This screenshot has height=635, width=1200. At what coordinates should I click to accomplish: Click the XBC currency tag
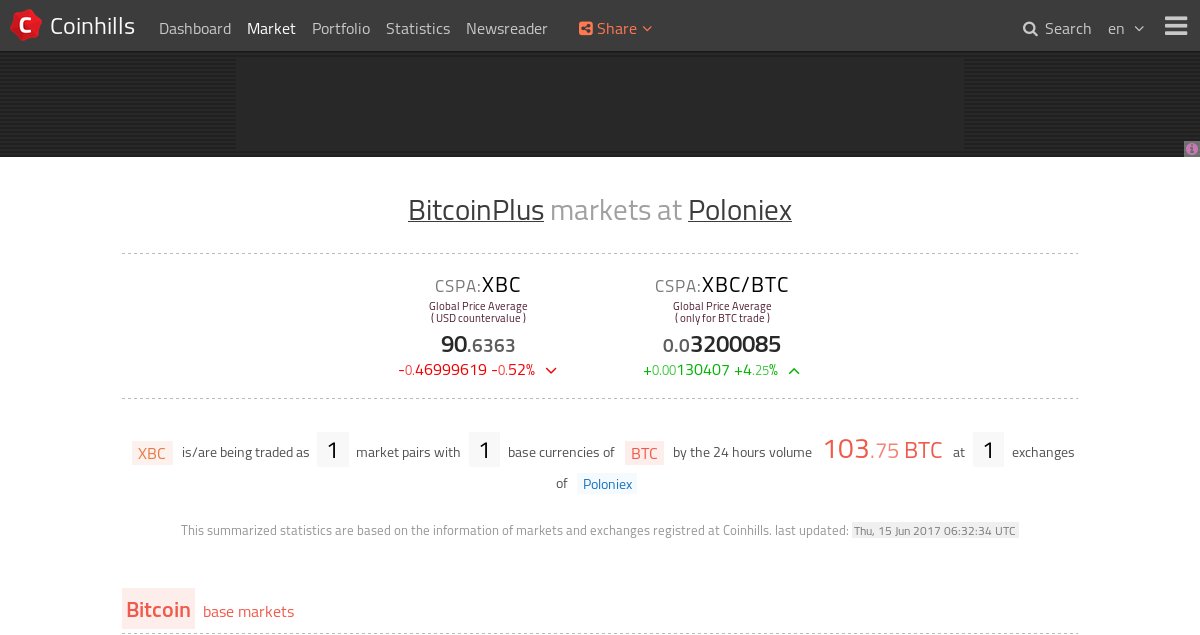coord(152,453)
